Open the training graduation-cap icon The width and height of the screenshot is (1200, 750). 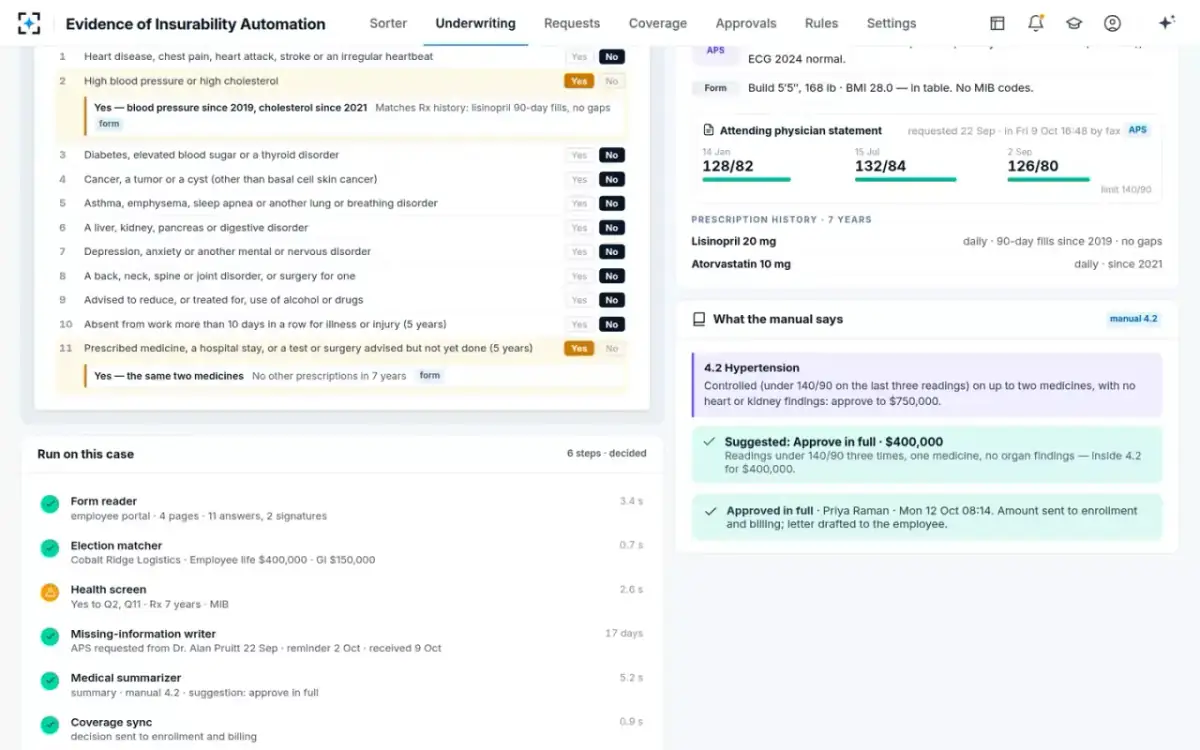click(x=1074, y=23)
